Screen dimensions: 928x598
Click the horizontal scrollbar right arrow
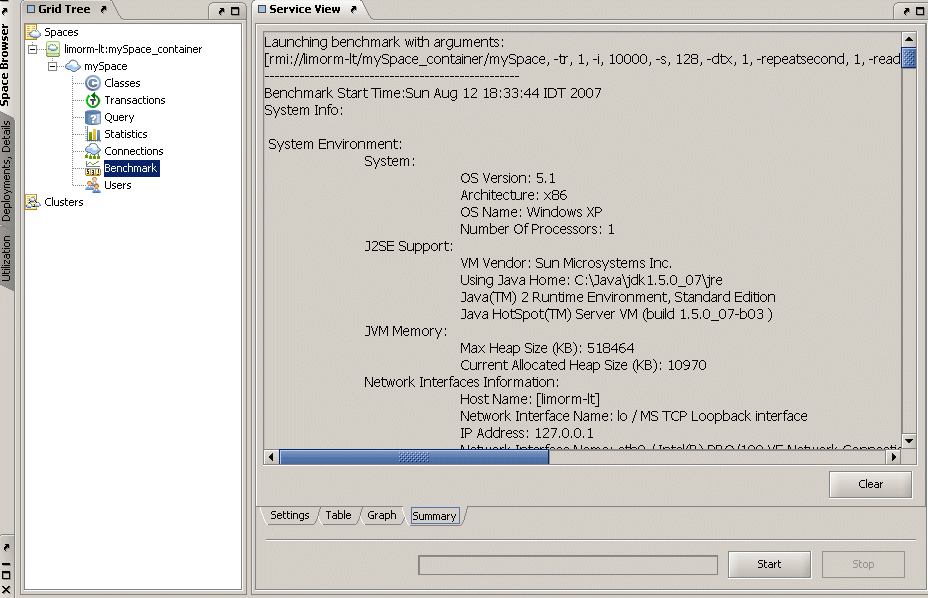(894, 456)
